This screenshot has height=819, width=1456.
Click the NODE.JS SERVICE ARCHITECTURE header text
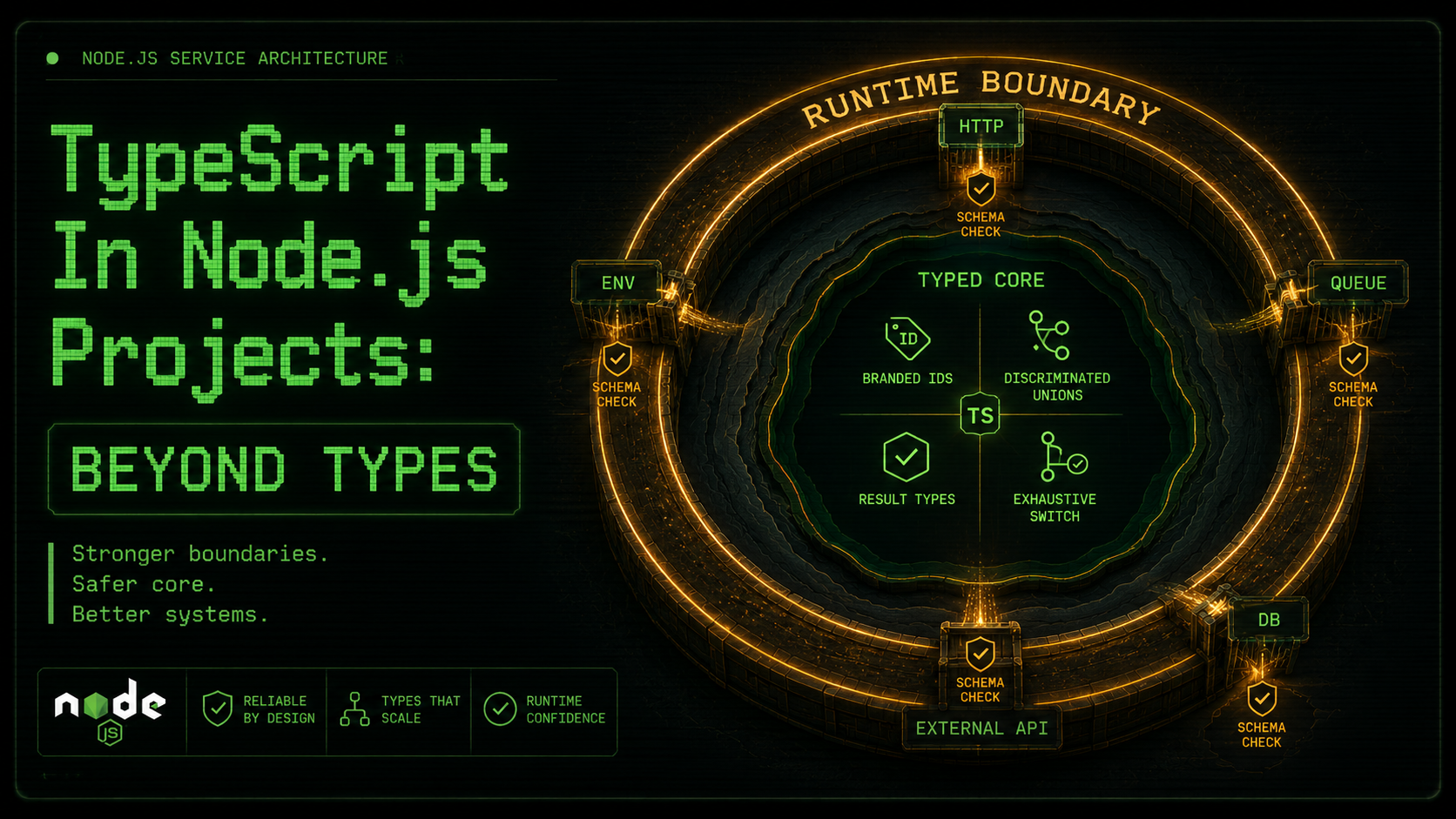234,58
